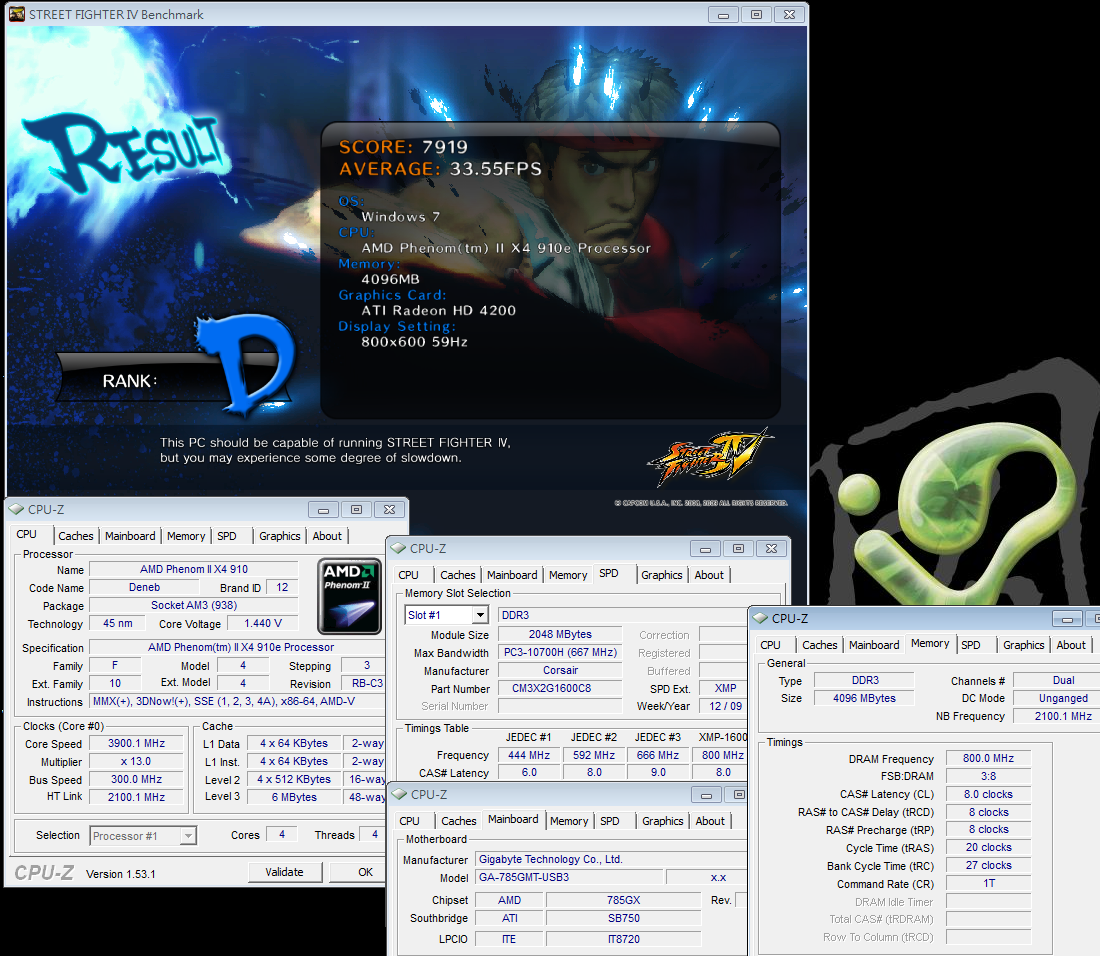Select About tab in CPU-Z processor window

coord(327,536)
